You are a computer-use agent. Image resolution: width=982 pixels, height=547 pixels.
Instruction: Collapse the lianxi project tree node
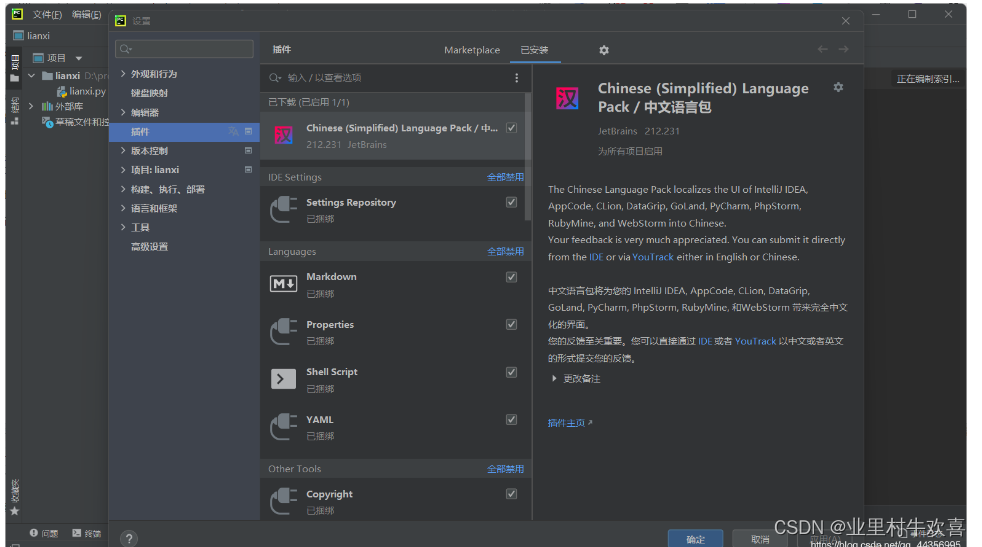31,76
